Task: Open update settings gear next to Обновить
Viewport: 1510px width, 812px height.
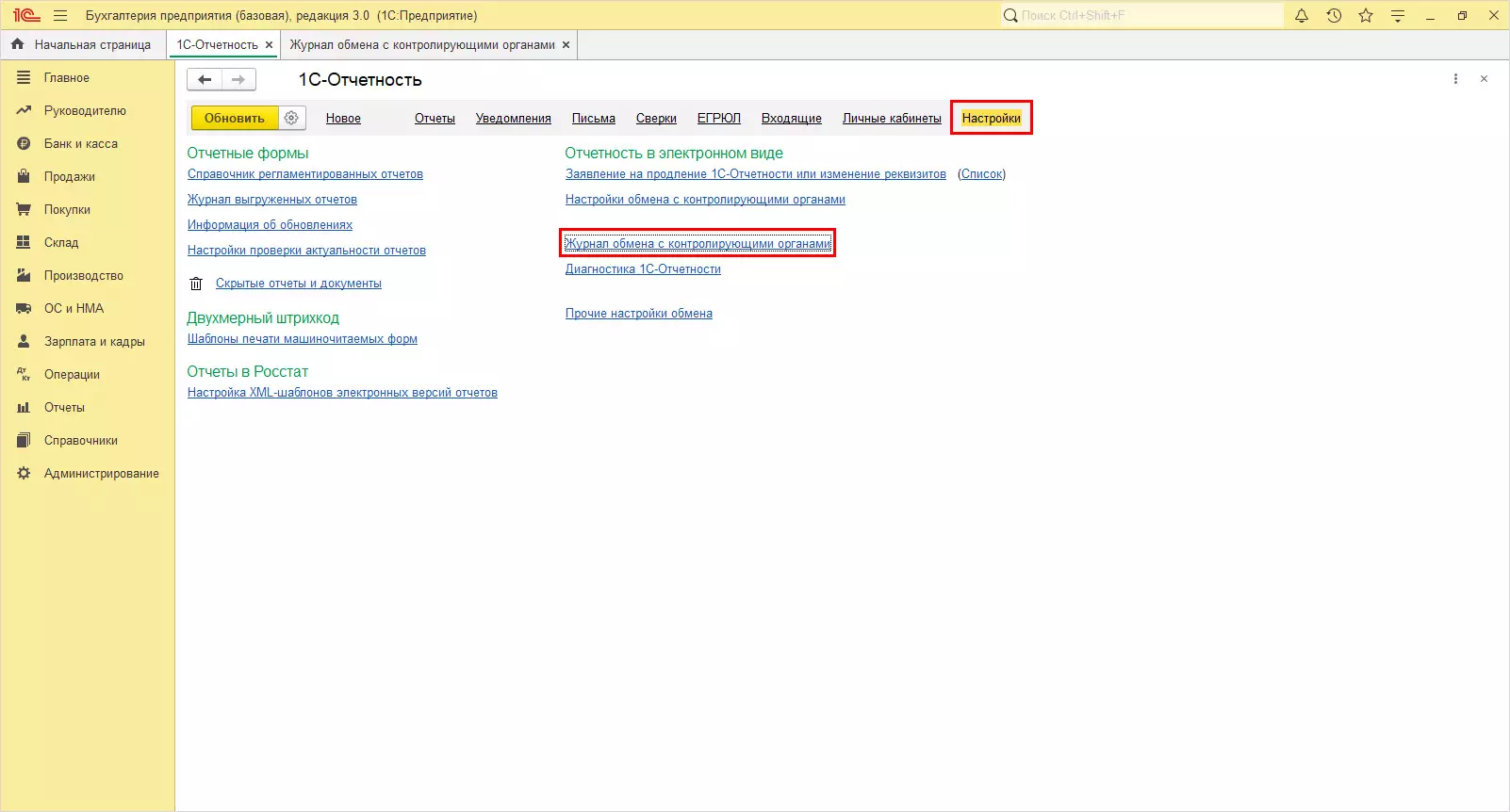Action: [292, 118]
